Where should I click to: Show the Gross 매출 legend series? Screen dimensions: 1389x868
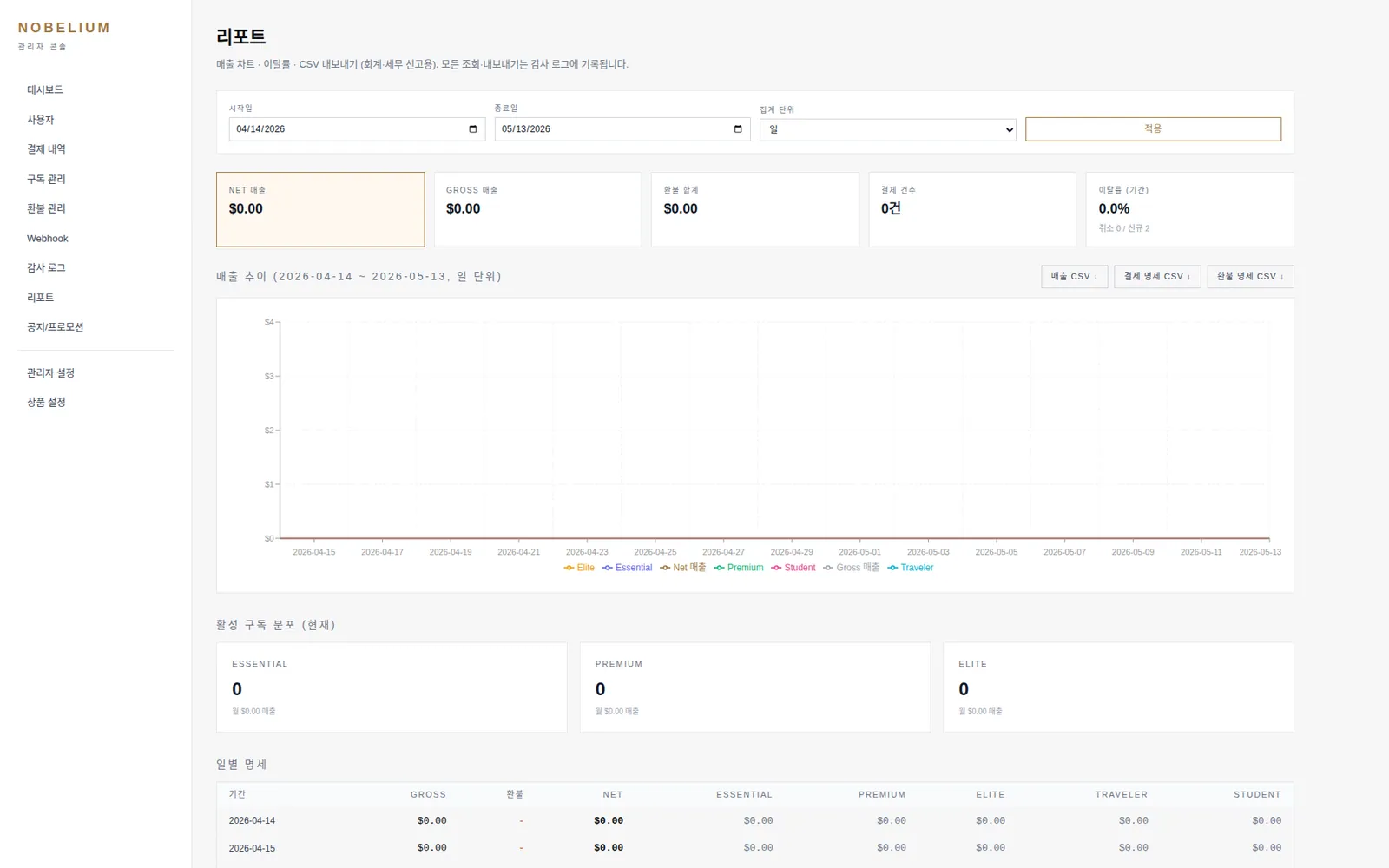point(852,568)
